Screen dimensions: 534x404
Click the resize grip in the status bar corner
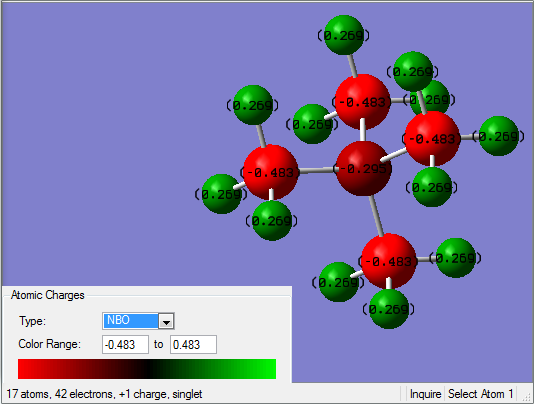pyautogui.click(x=528, y=397)
